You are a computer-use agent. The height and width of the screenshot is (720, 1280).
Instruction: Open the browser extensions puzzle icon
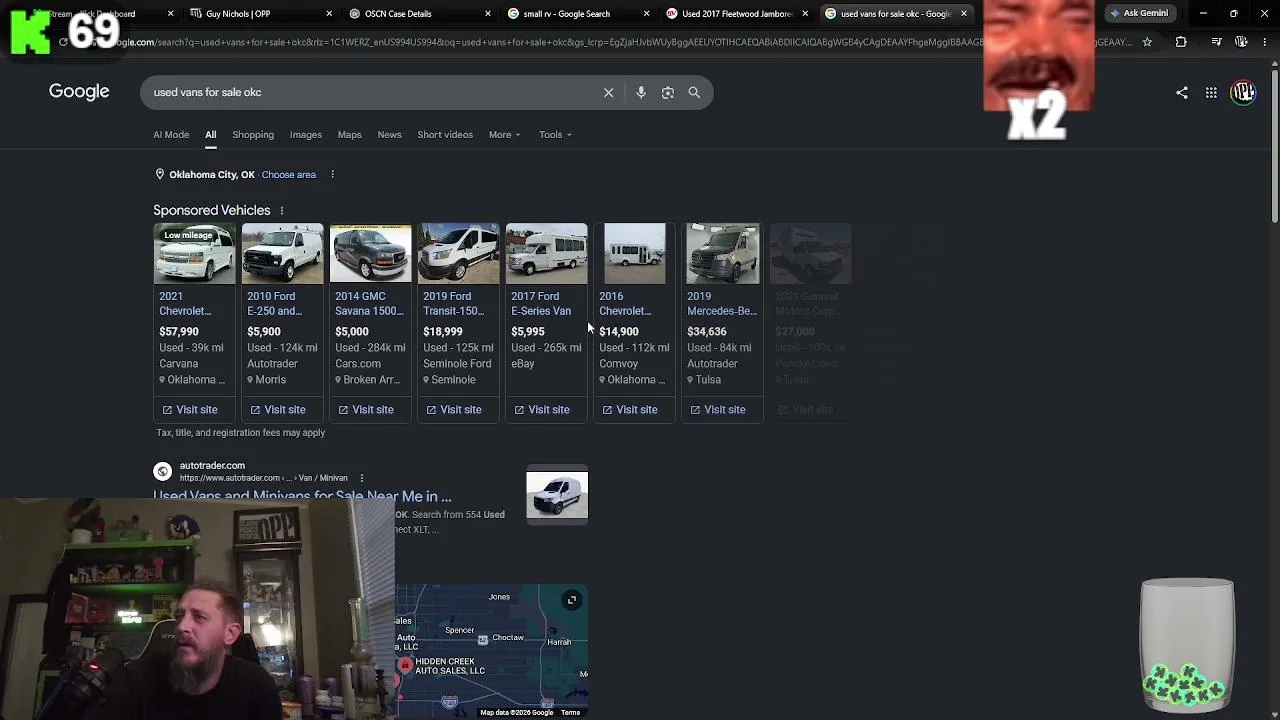[1181, 42]
